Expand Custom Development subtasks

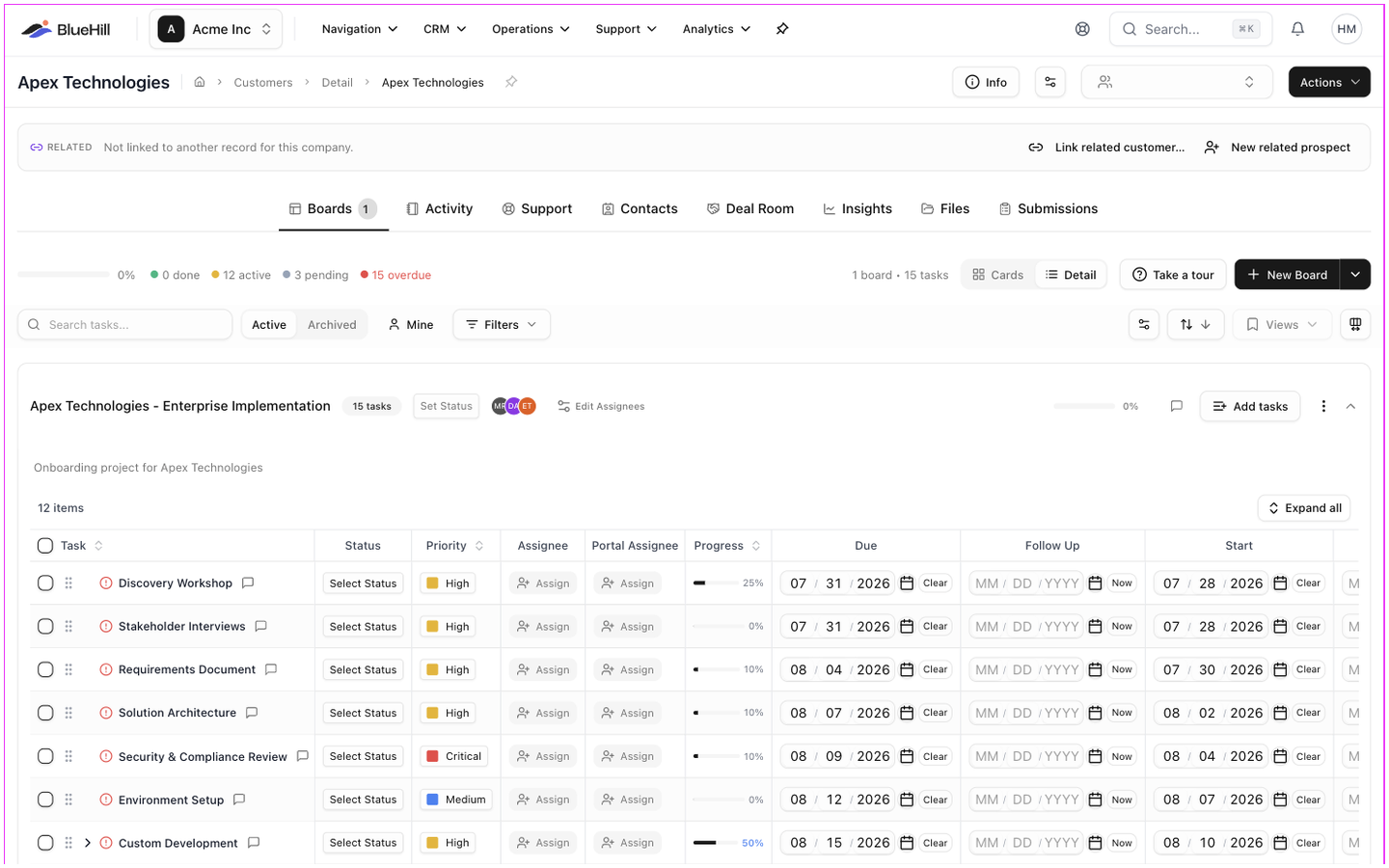pyautogui.click(x=88, y=843)
